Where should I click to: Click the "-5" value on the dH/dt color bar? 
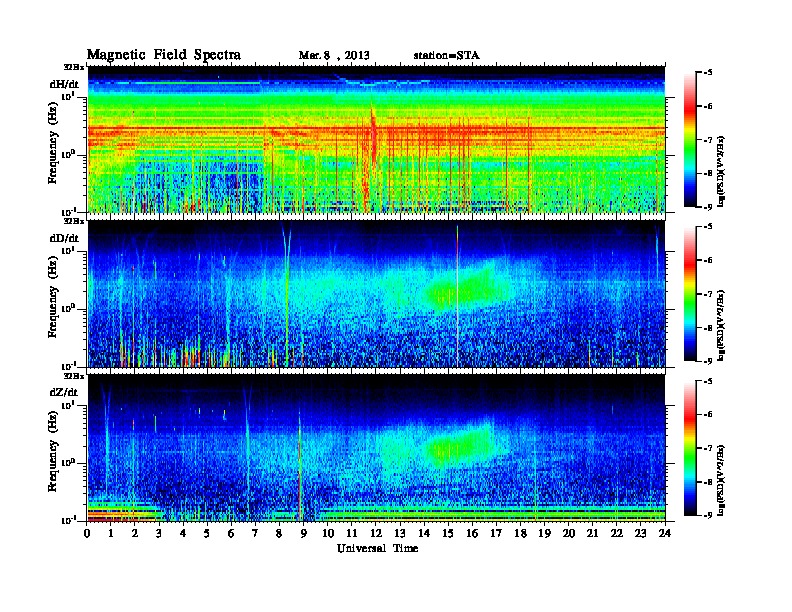pos(708,73)
